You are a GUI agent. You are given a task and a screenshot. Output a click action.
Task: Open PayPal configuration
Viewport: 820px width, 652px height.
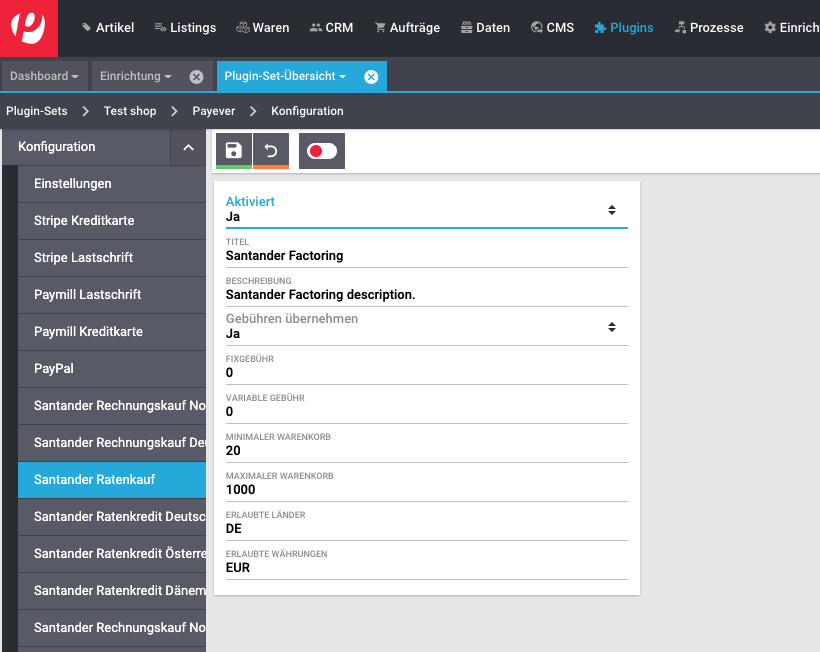pos(112,369)
